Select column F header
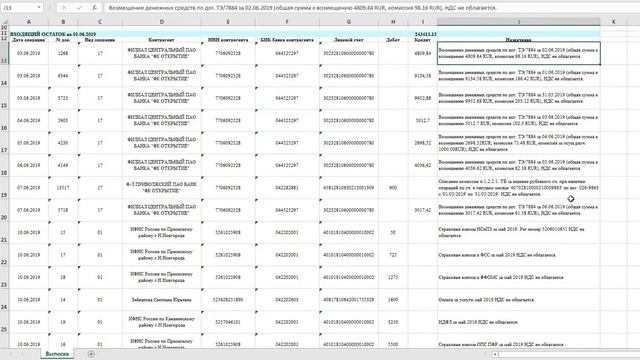The image size is (640, 360). [287, 22]
